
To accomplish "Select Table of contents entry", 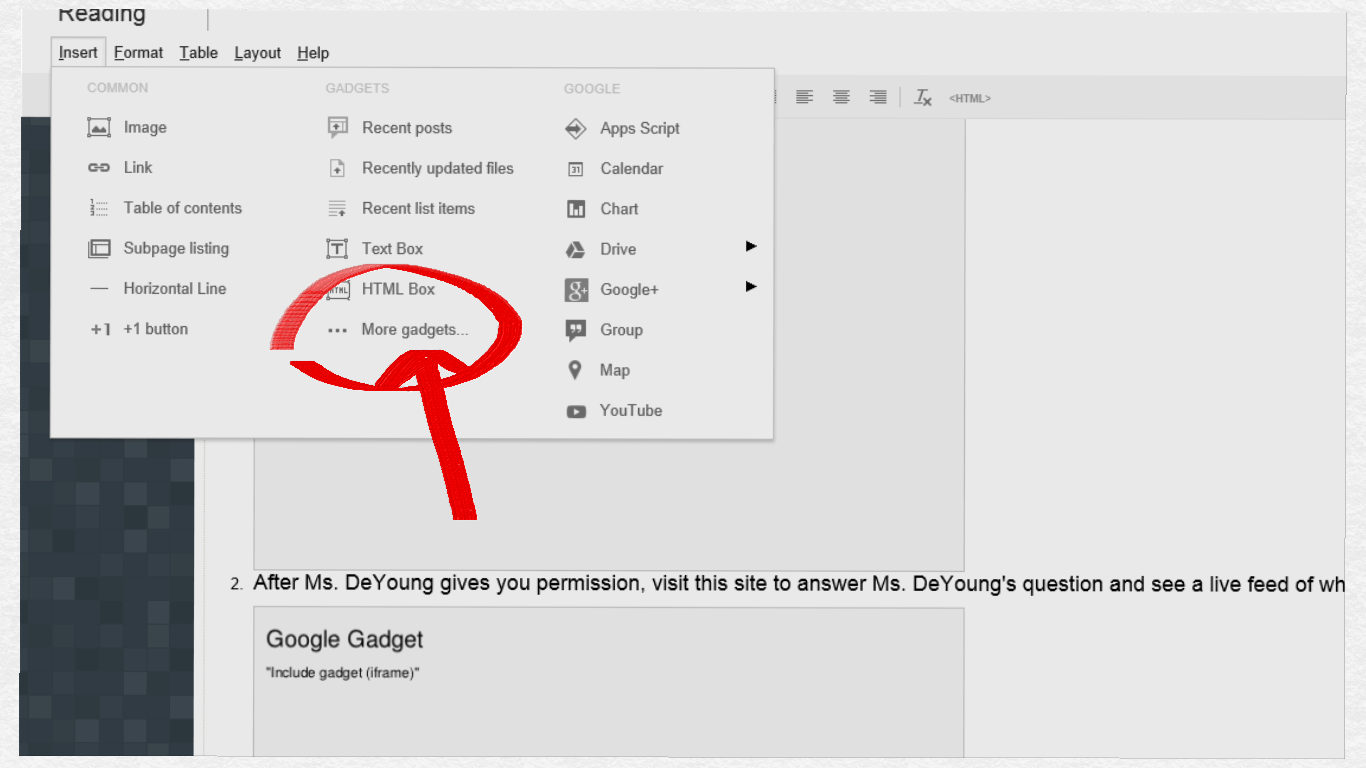I will pos(181,208).
